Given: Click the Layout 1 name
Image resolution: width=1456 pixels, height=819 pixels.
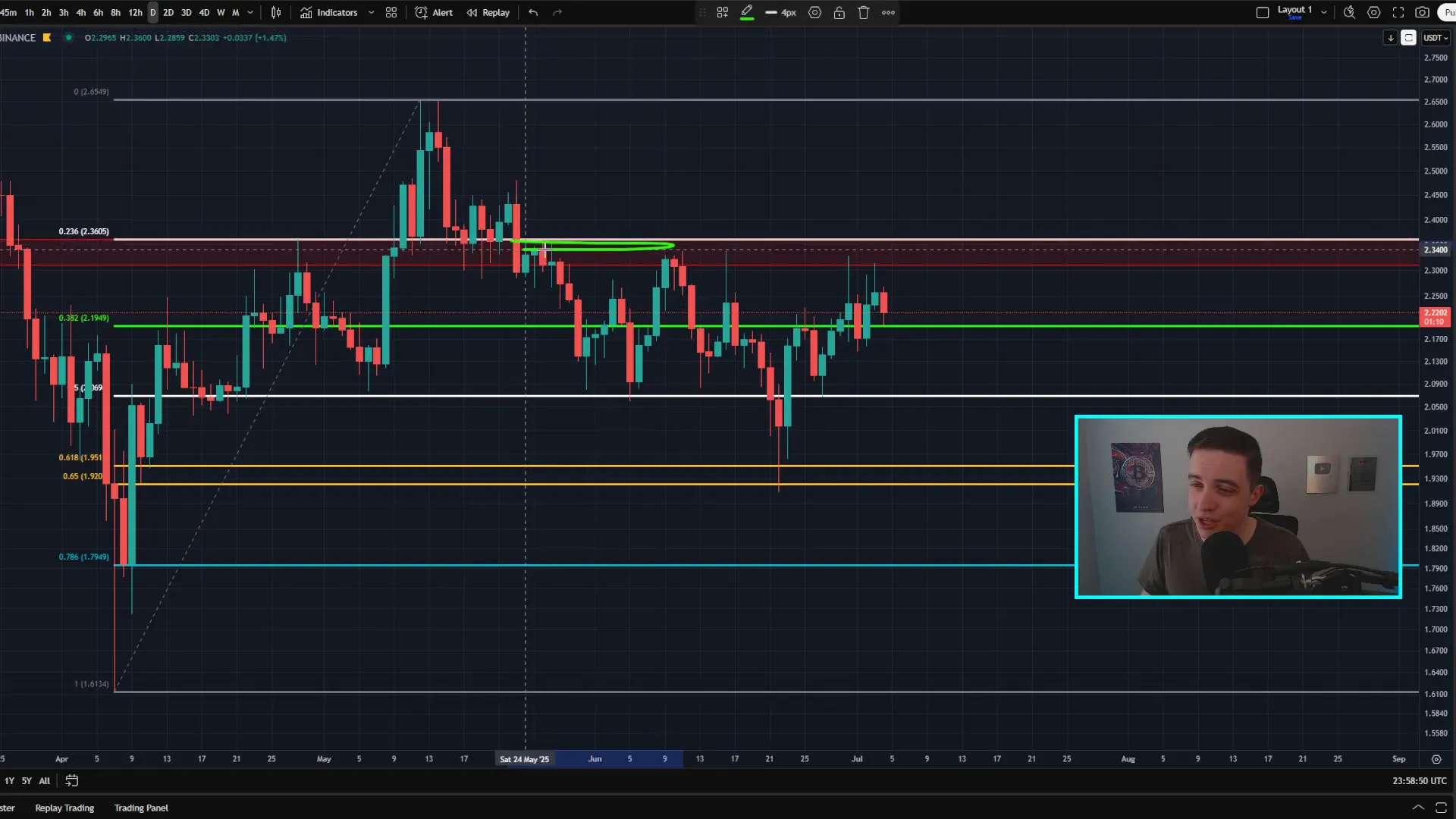Looking at the screenshot, I should pyautogui.click(x=1294, y=10).
